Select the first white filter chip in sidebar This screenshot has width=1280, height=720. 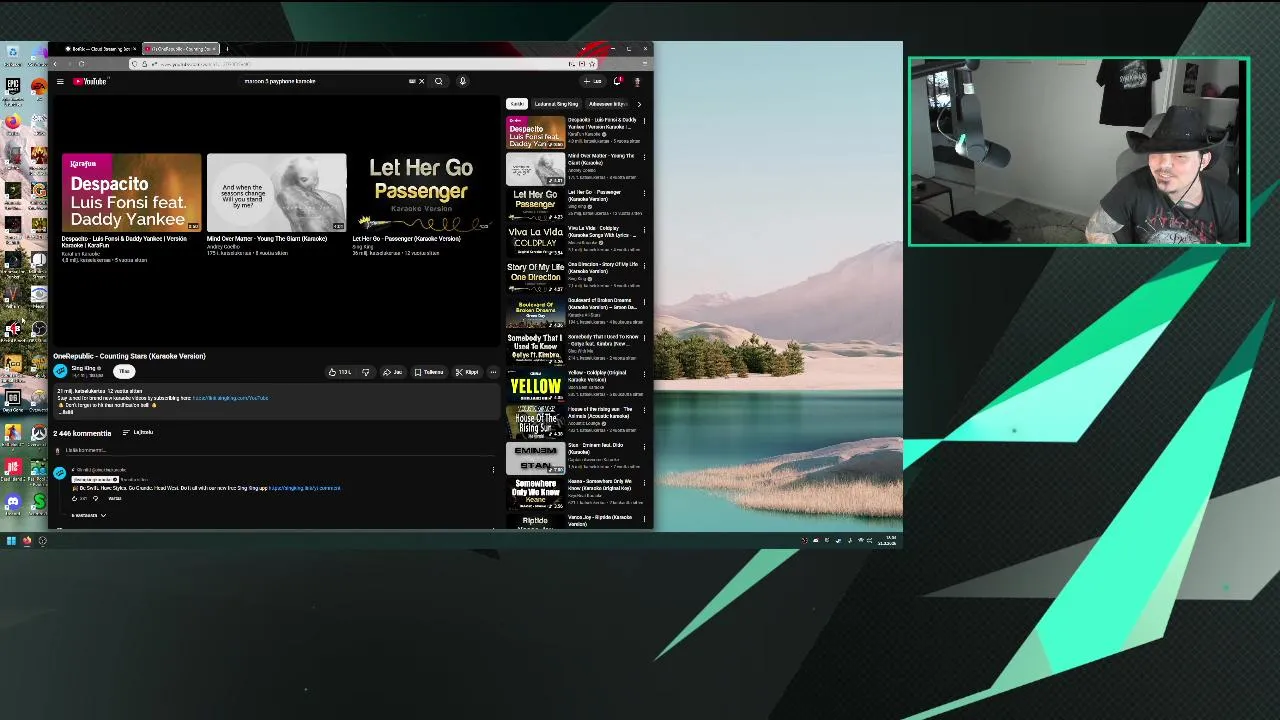516,104
